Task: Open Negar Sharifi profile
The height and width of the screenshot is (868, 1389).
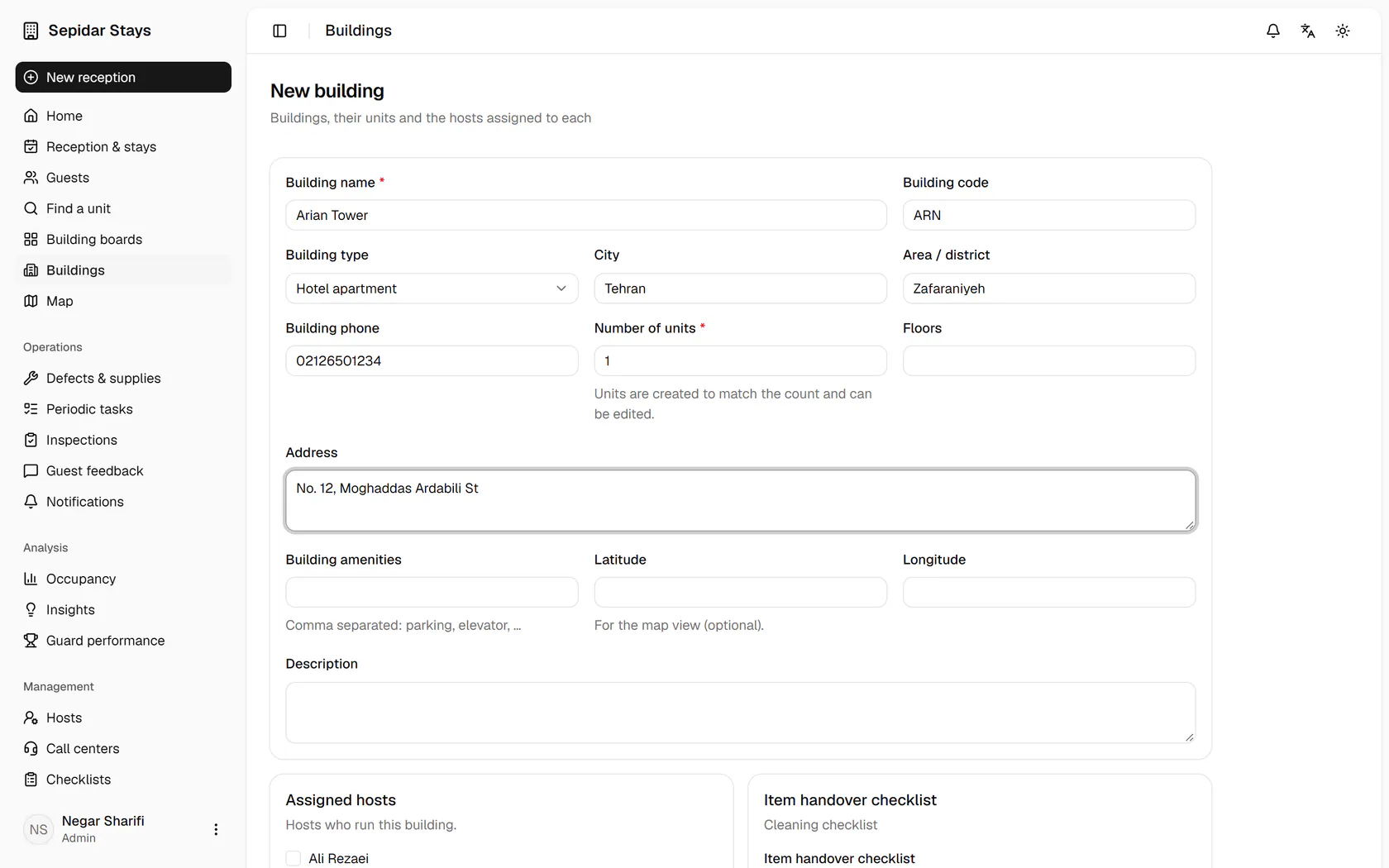Action: coord(103,829)
